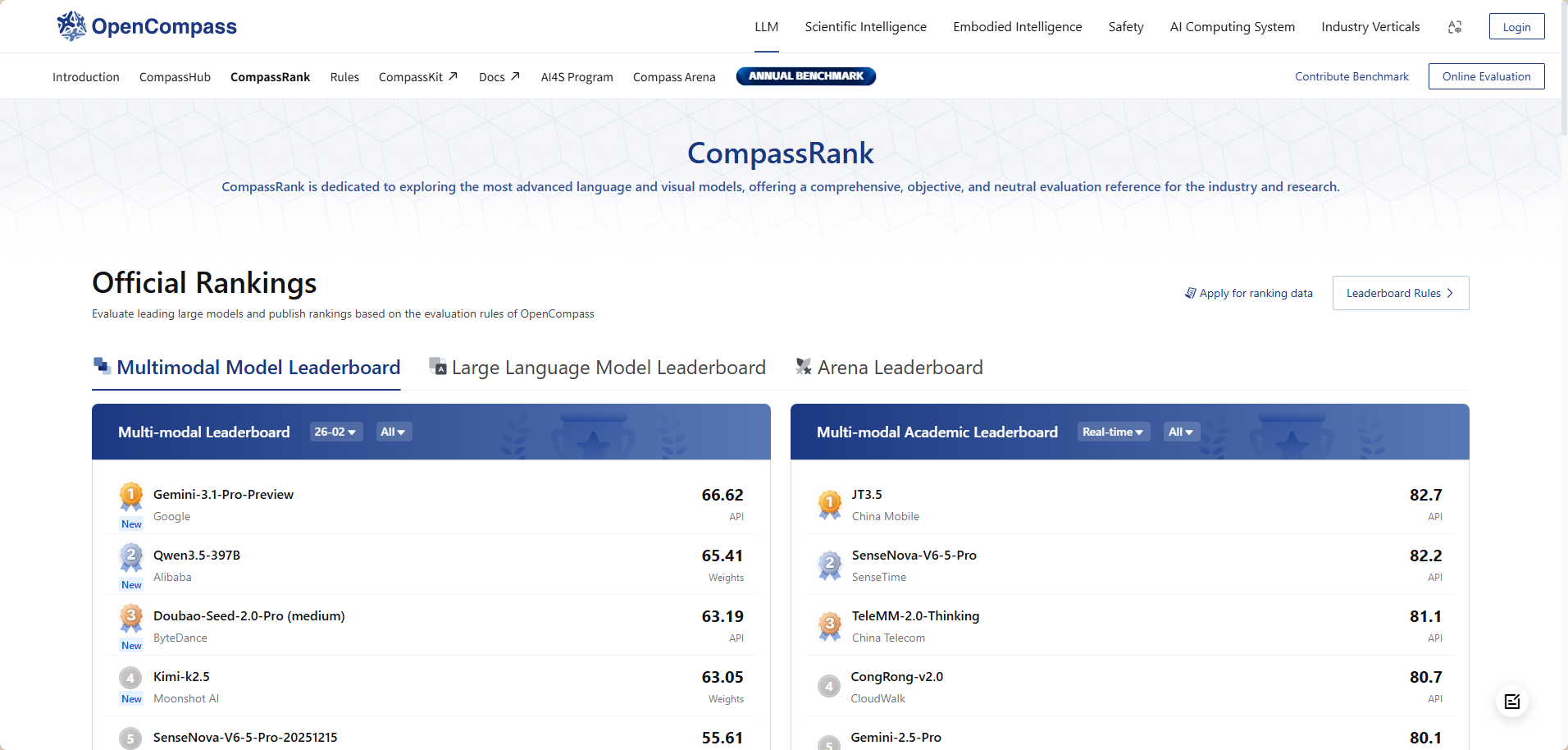Viewport: 1568px width, 750px height.
Task: Click bronze rank 3 medal for Doubao-Seed-2.0-Pro
Action: tap(131, 617)
